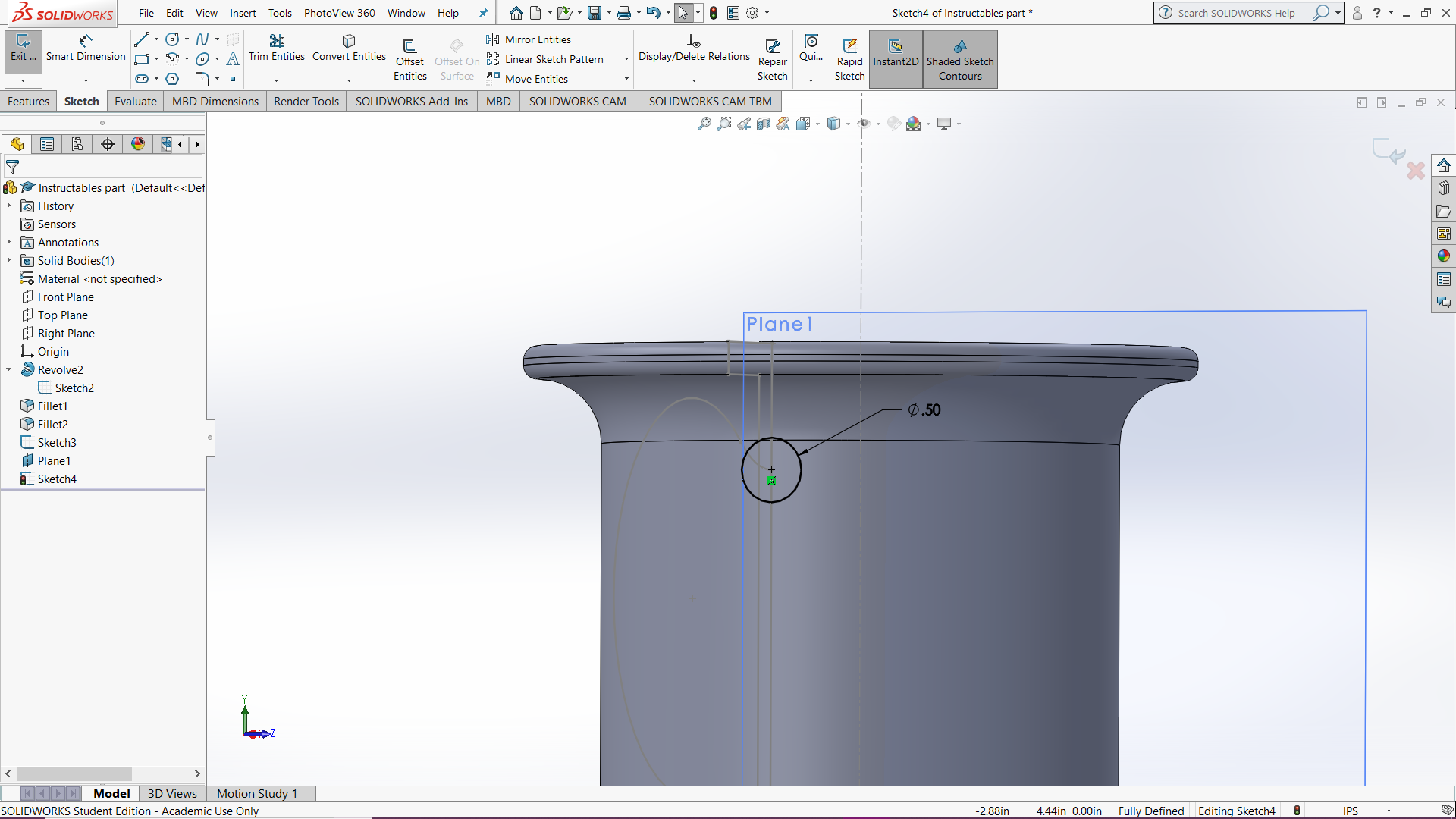Expand the Solid Bodies folder
The height and width of the screenshot is (819, 1456).
click(x=8, y=260)
